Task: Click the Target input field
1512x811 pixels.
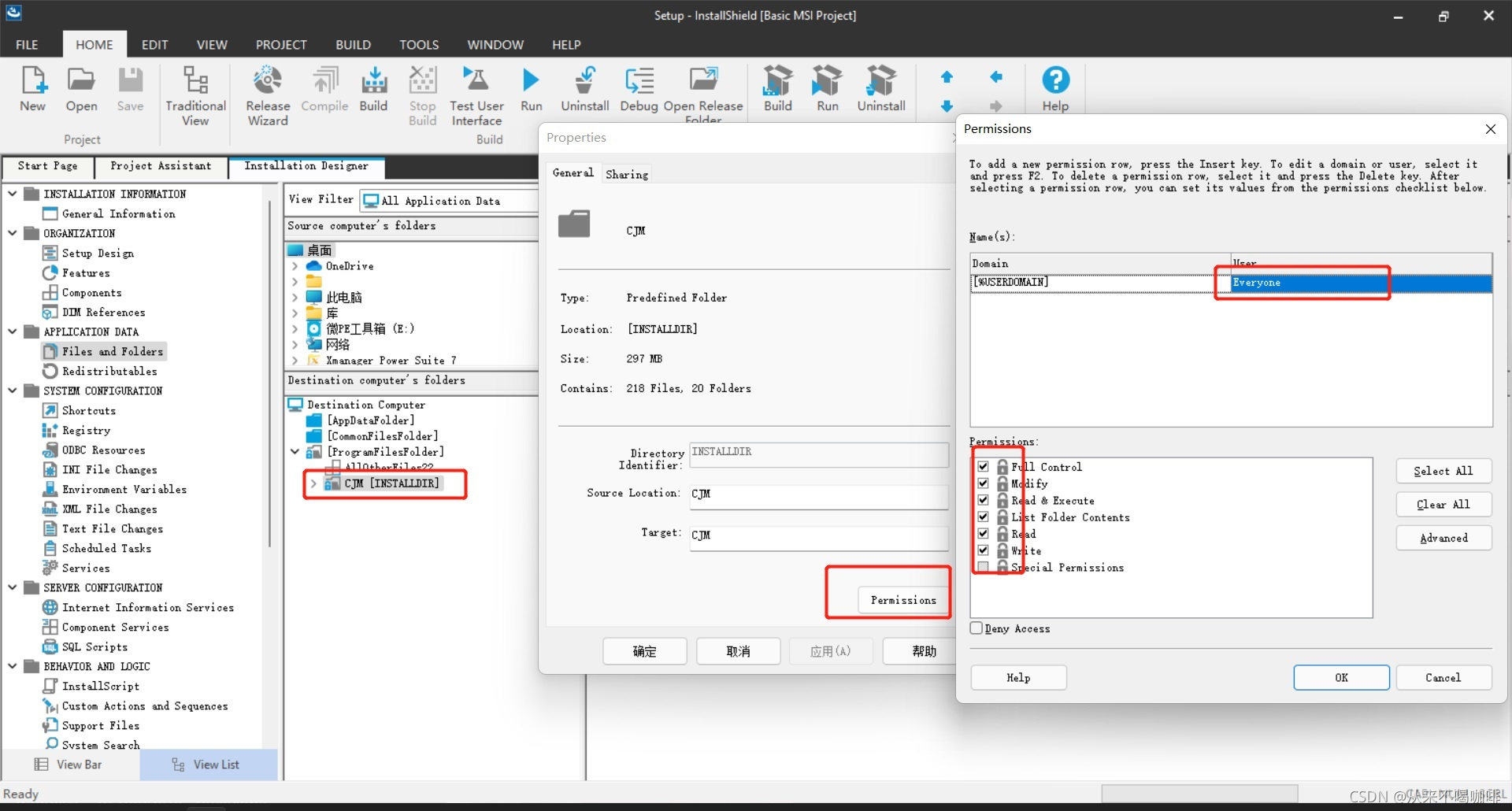Action: point(819,537)
